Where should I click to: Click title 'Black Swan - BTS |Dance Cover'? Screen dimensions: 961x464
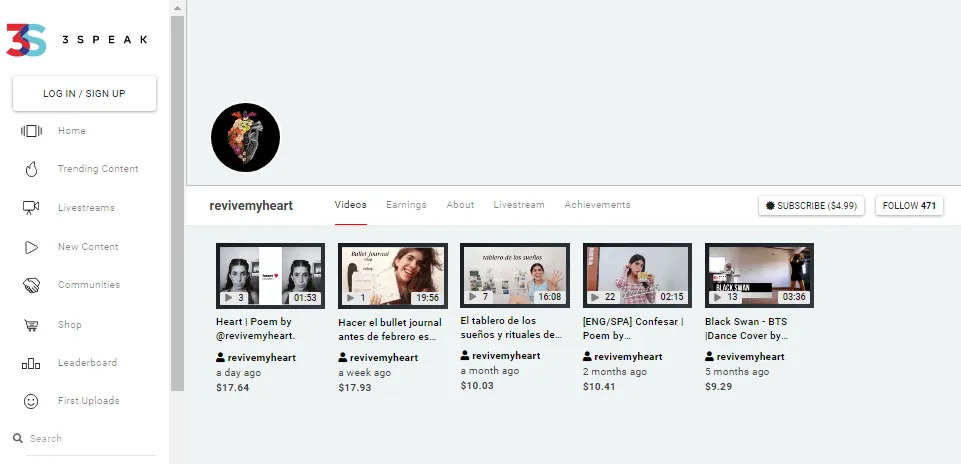click(x=746, y=329)
